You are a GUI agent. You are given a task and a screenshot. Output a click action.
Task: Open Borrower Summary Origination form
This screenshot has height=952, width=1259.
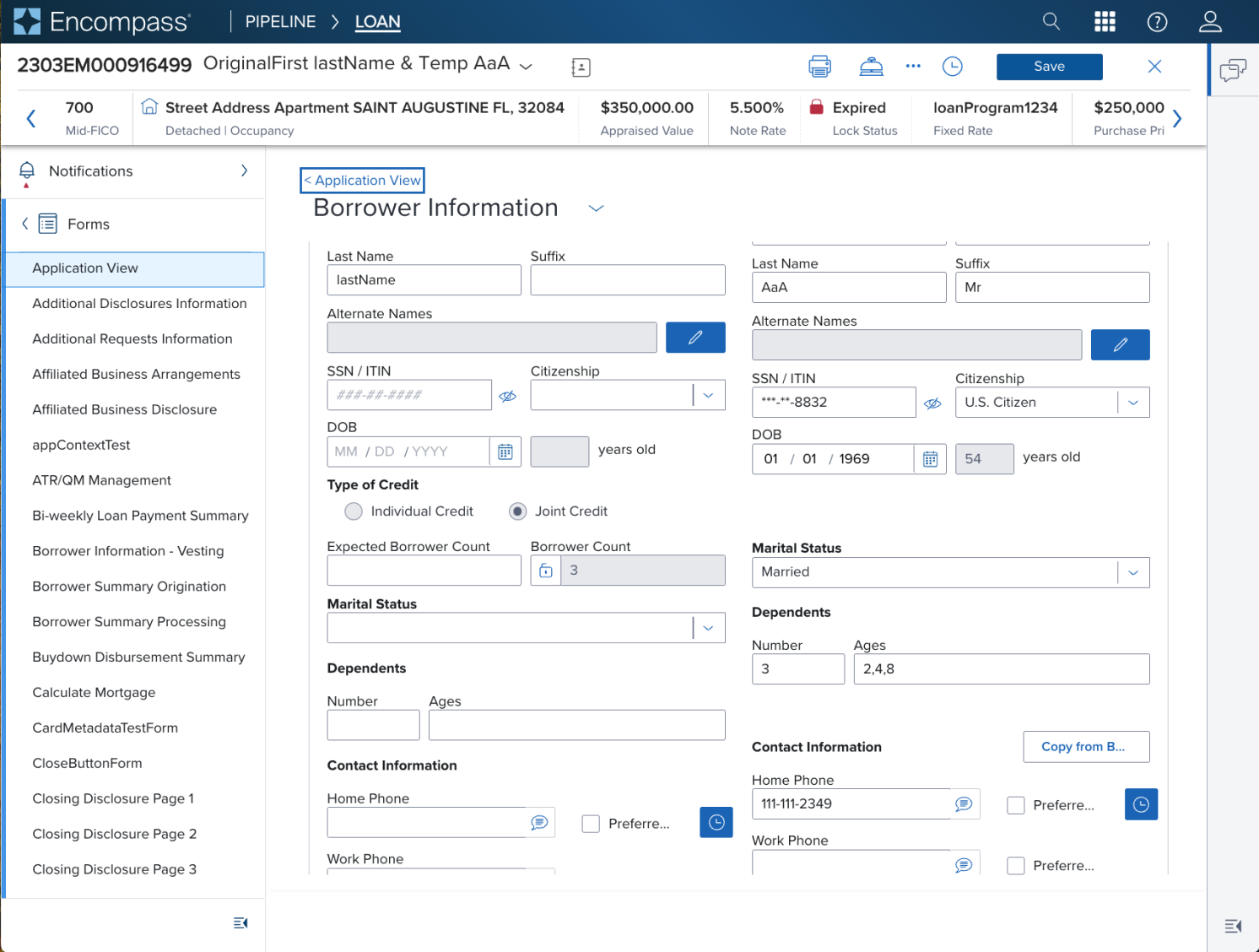tap(129, 587)
